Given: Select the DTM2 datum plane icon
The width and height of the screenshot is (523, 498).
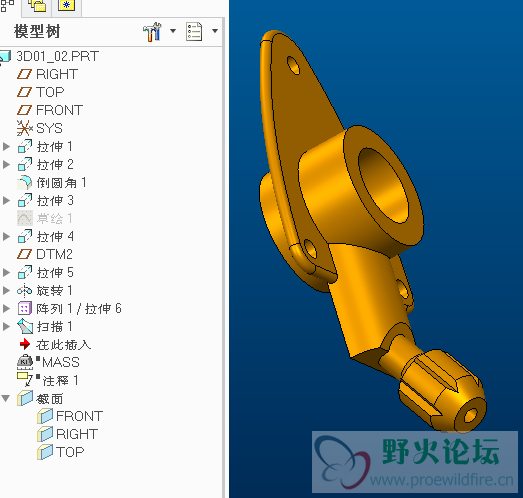Looking at the screenshot, I should pyautogui.click(x=24, y=254).
